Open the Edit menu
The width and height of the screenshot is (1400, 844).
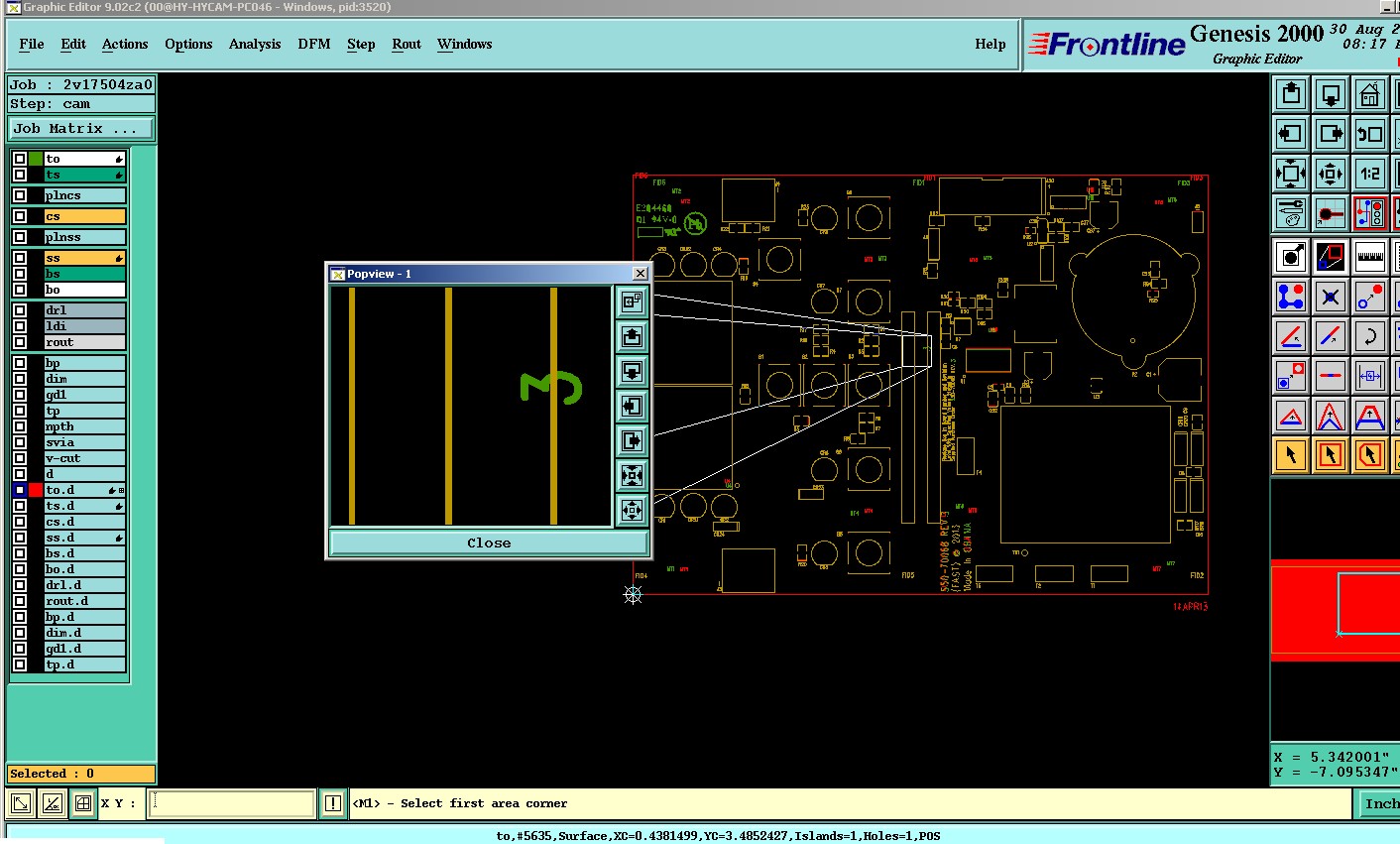73,44
